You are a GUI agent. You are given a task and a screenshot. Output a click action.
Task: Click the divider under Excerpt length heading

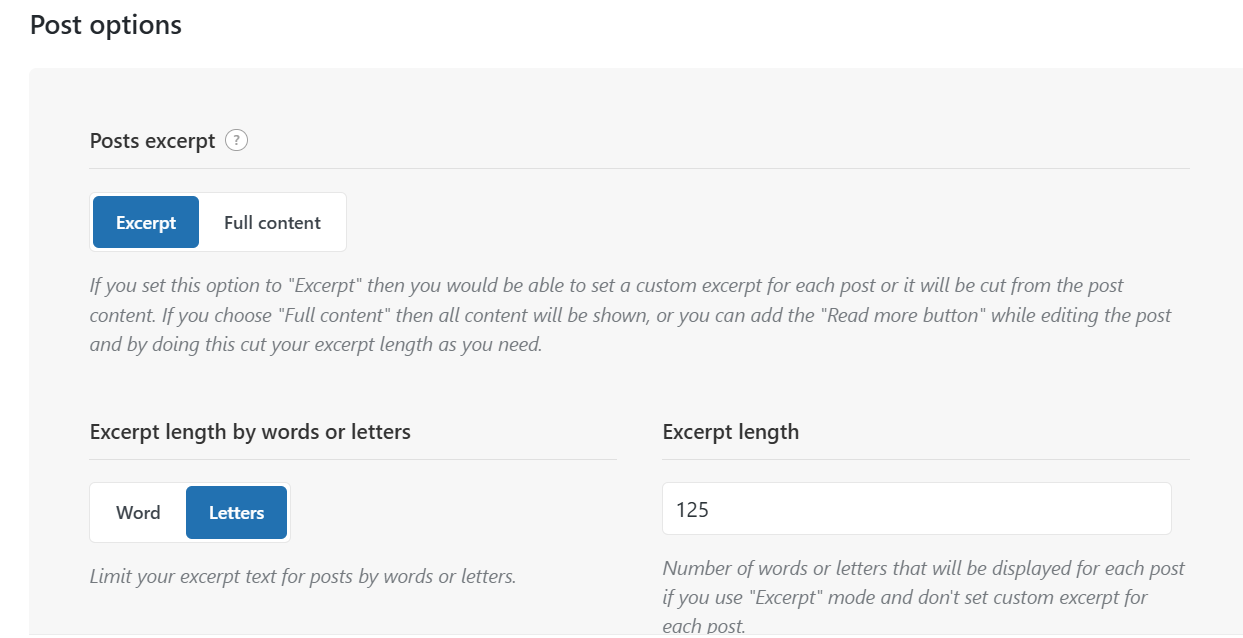(x=926, y=459)
